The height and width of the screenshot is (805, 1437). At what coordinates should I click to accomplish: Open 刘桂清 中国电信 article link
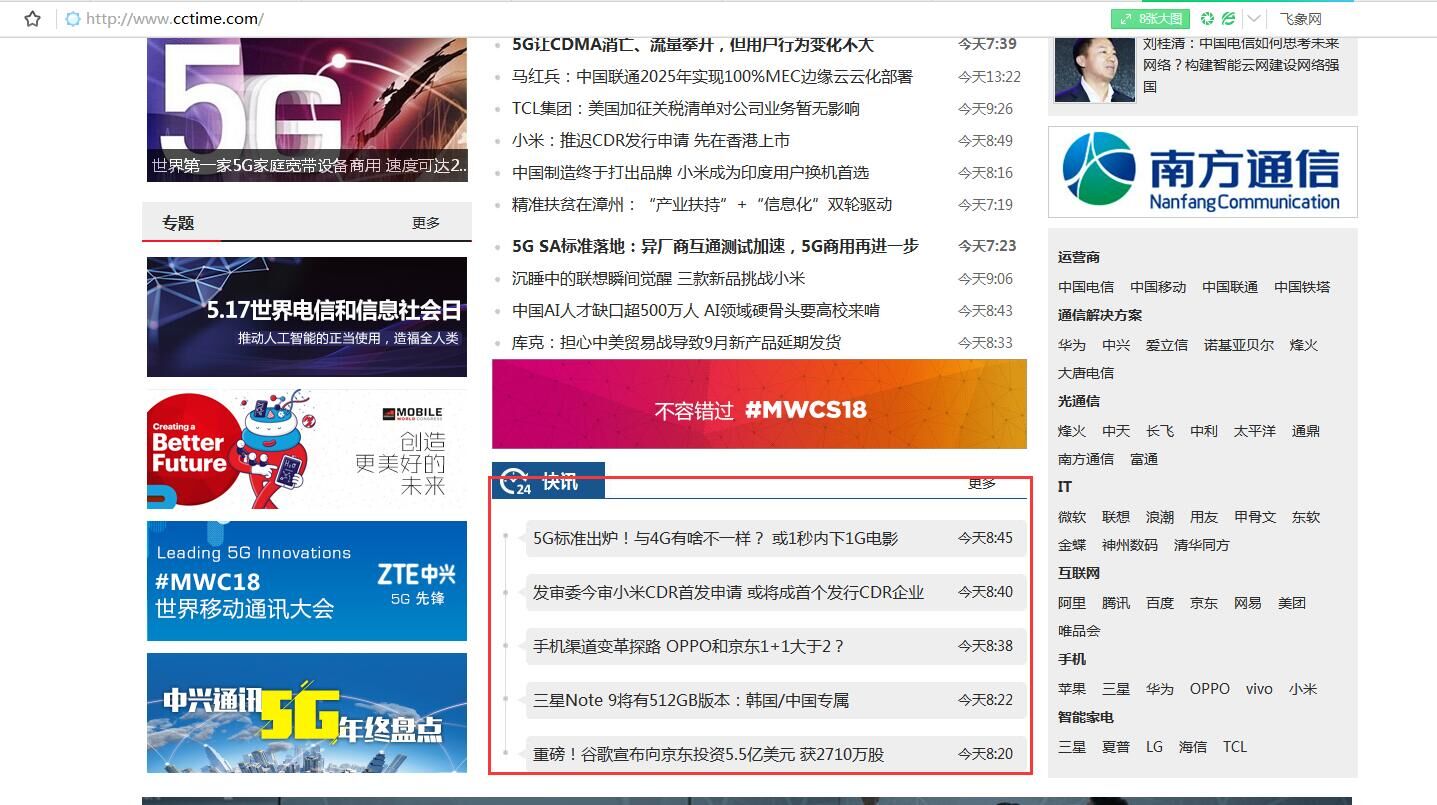pyautogui.click(x=1241, y=64)
